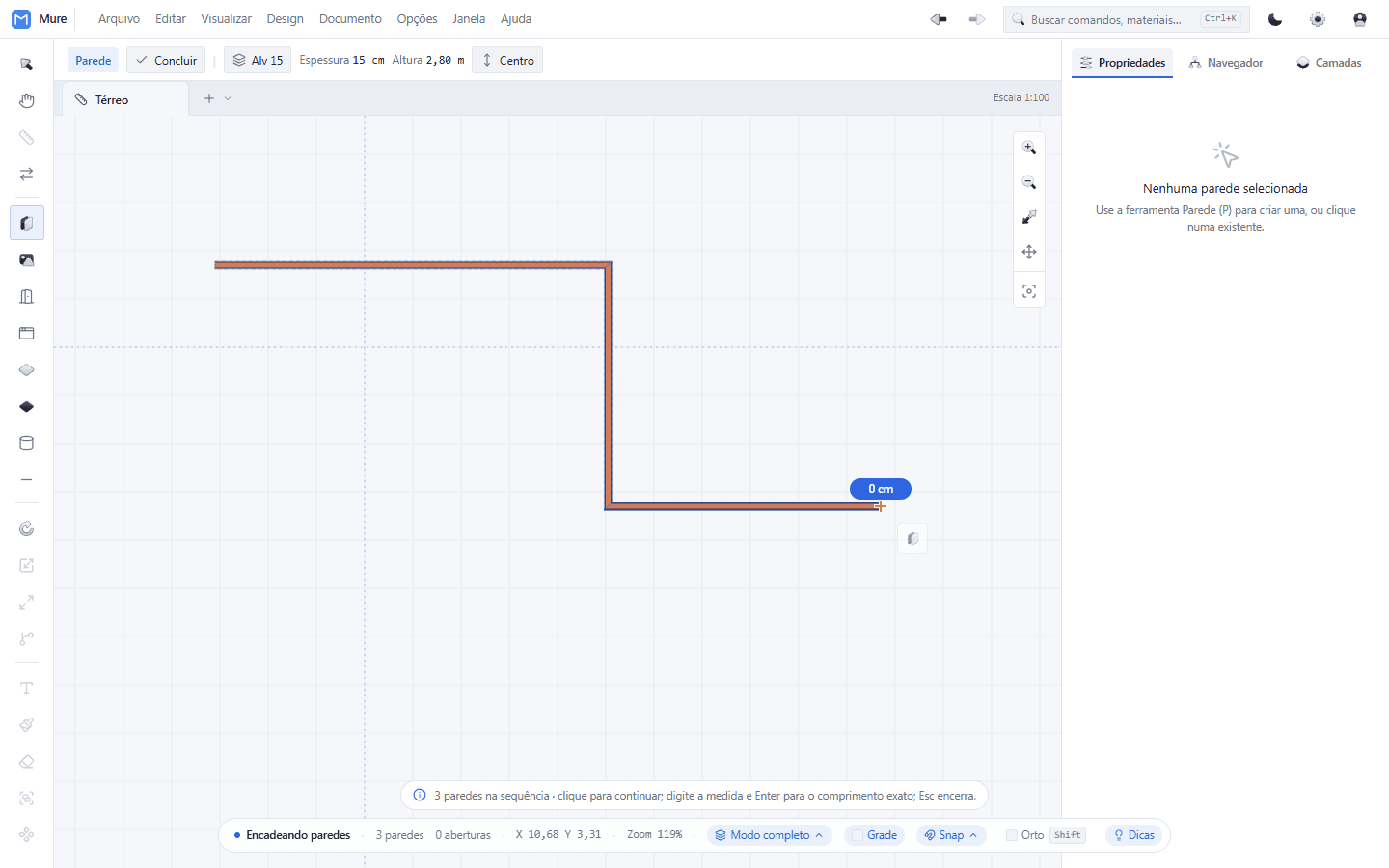Toggle the Grade grid option
The width and height of the screenshot is (1389, 868).
[874, 835]
